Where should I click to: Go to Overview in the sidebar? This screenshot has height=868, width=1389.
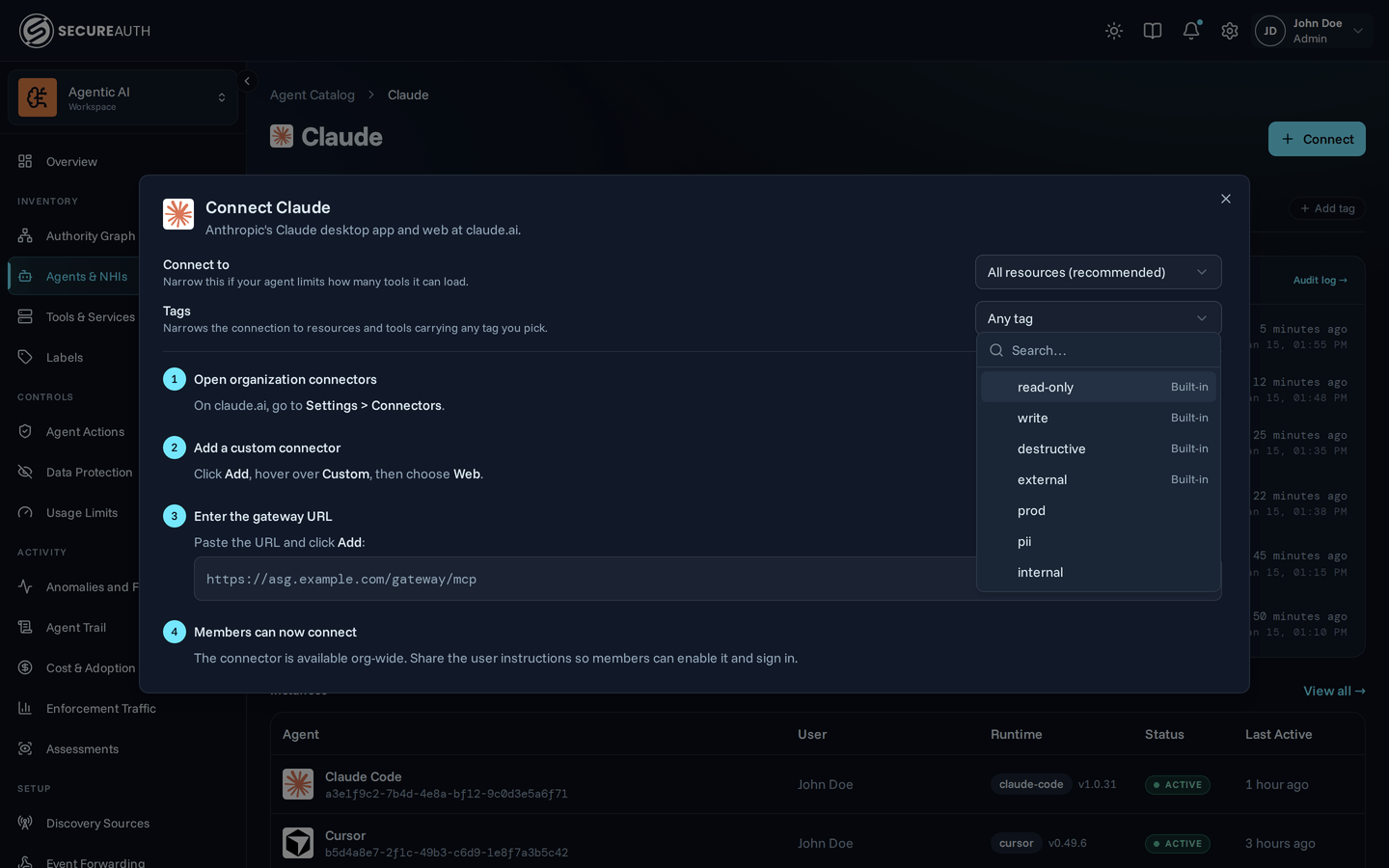(71, 161)
